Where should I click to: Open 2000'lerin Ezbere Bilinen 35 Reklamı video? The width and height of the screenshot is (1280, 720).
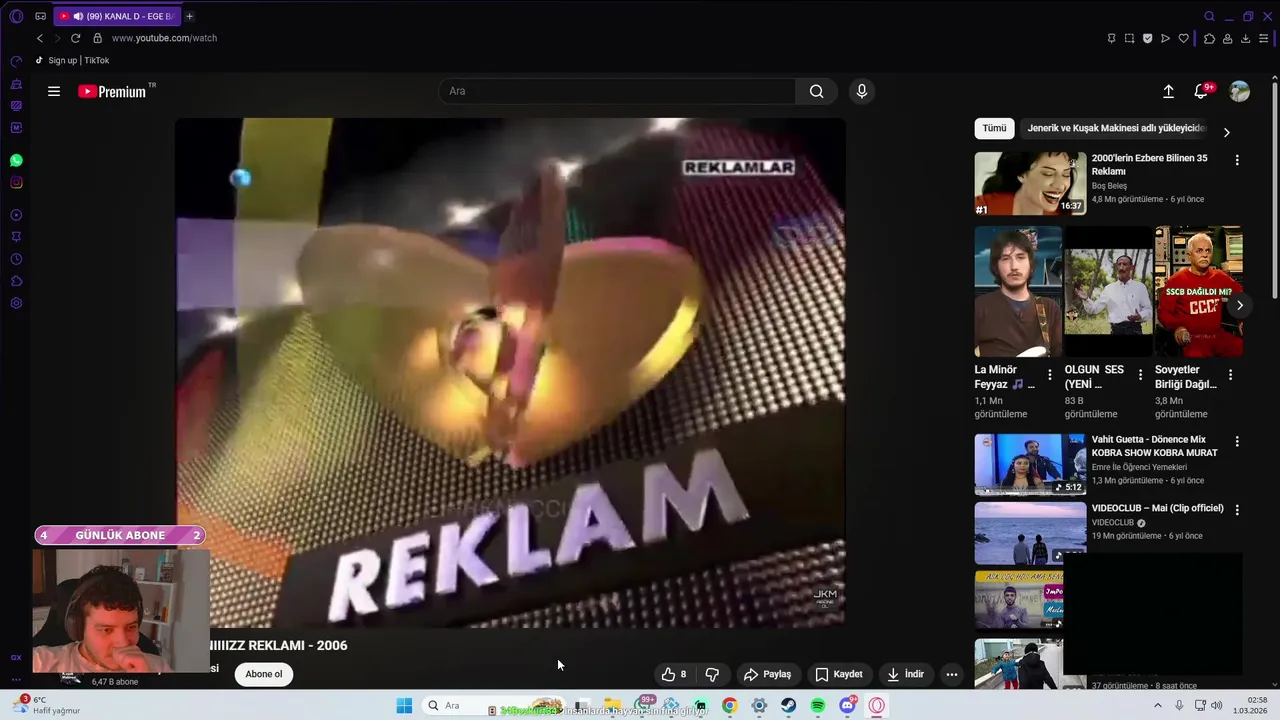pos(1149,165)
